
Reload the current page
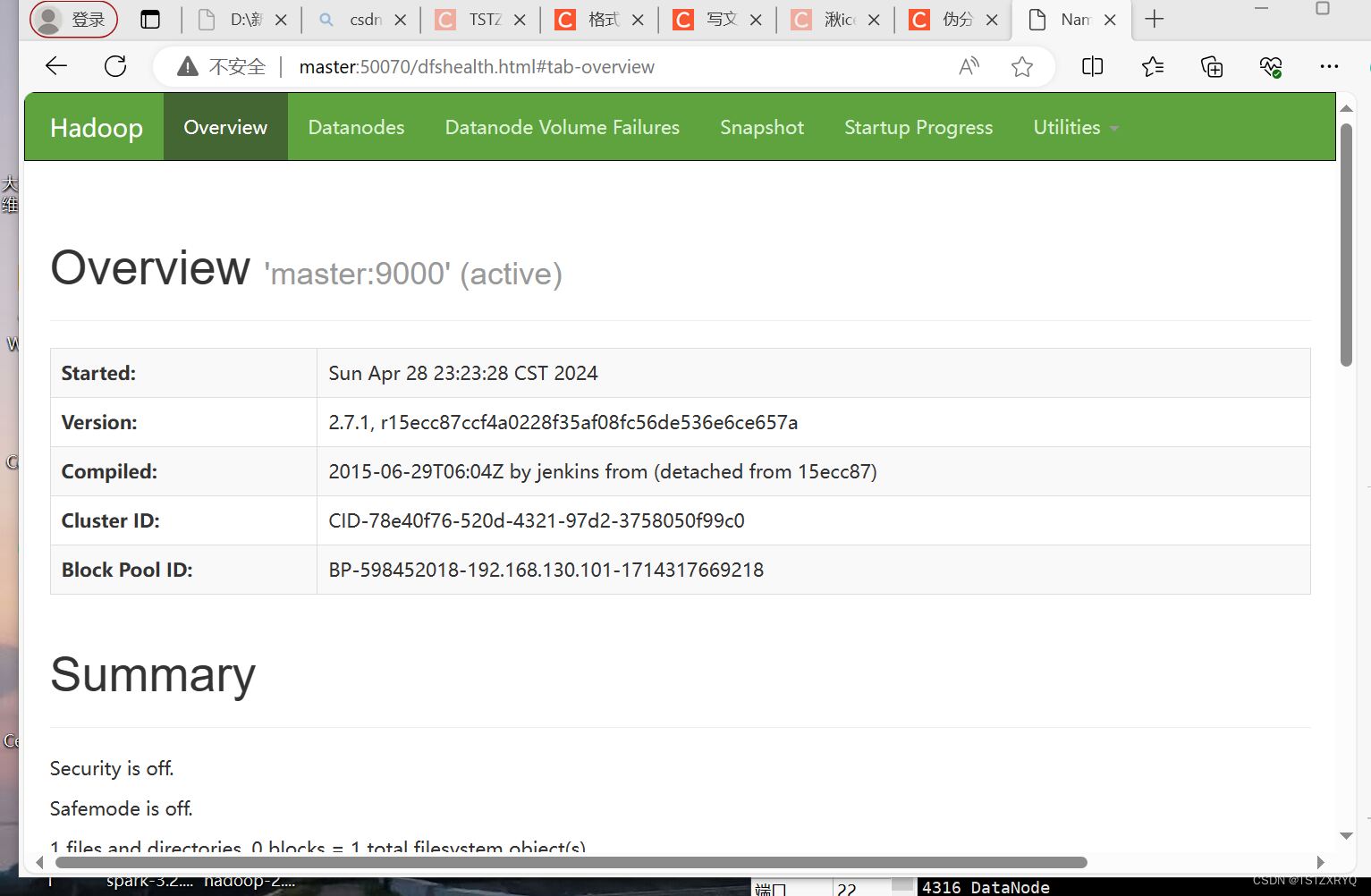[x=115, y=66]
